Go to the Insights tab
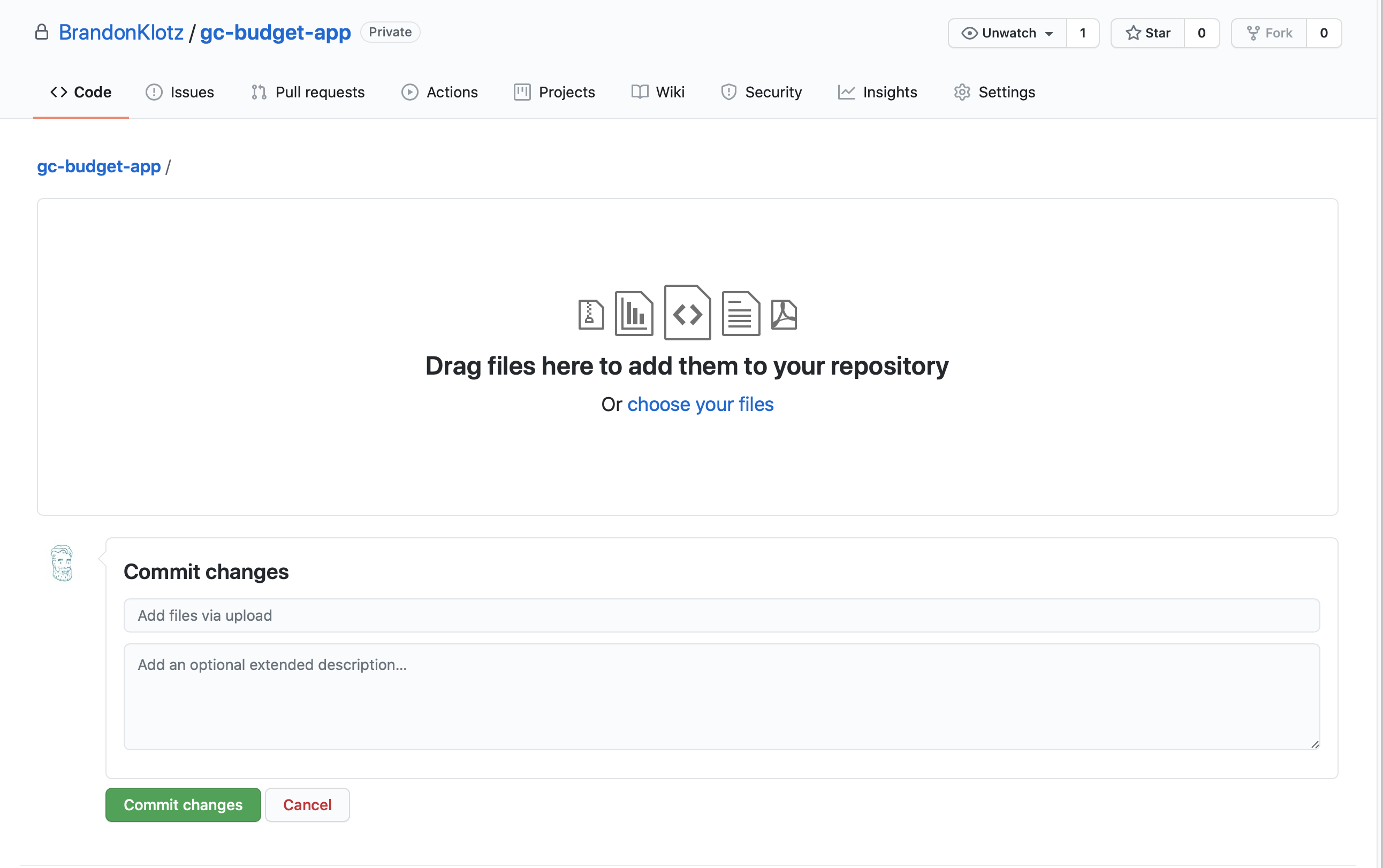This screenshot has width=1383, height=868. pos(877,92)
